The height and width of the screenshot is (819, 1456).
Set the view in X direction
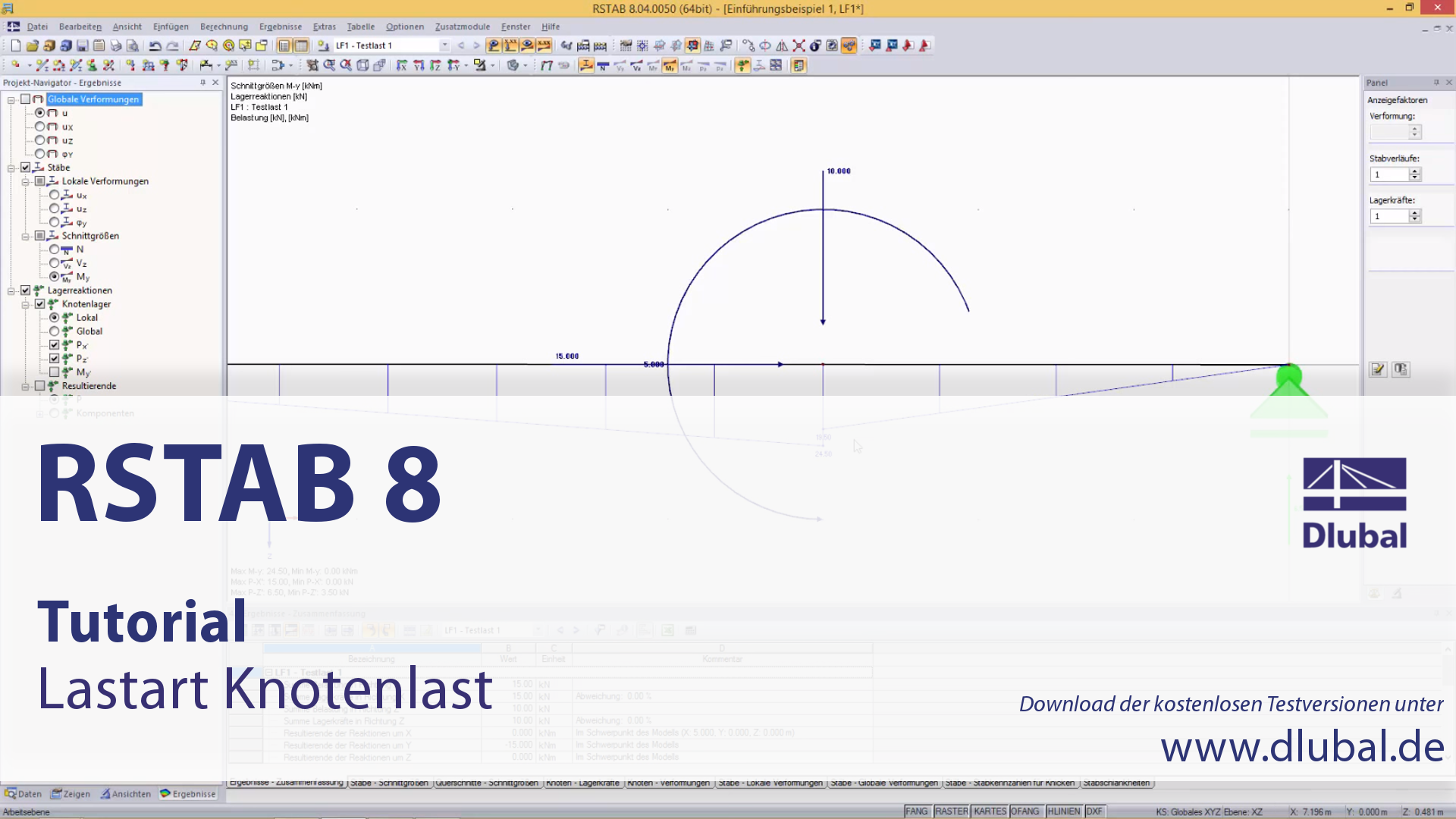pyautogui.click(x=401, y=65)
